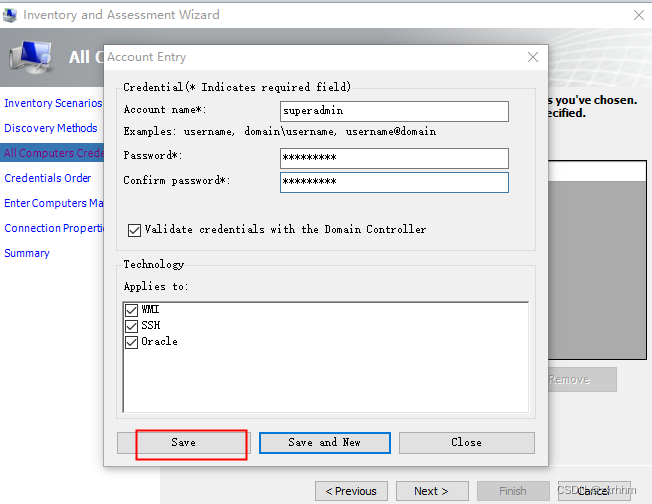
Task: Click the Remove button behind the dialog
Action: point(582,379)
